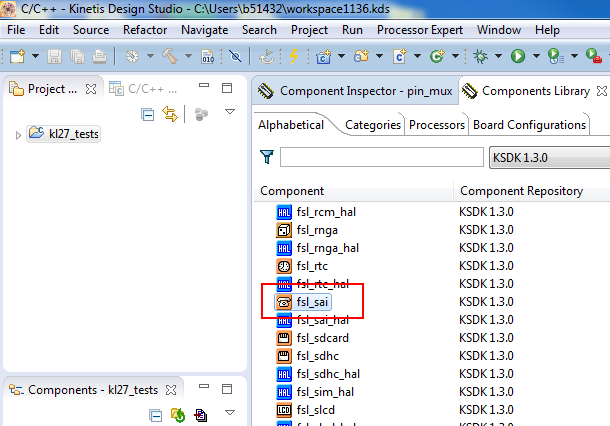
Task: Open the New wizard dropdown arrow
Action: click(35, 57)
